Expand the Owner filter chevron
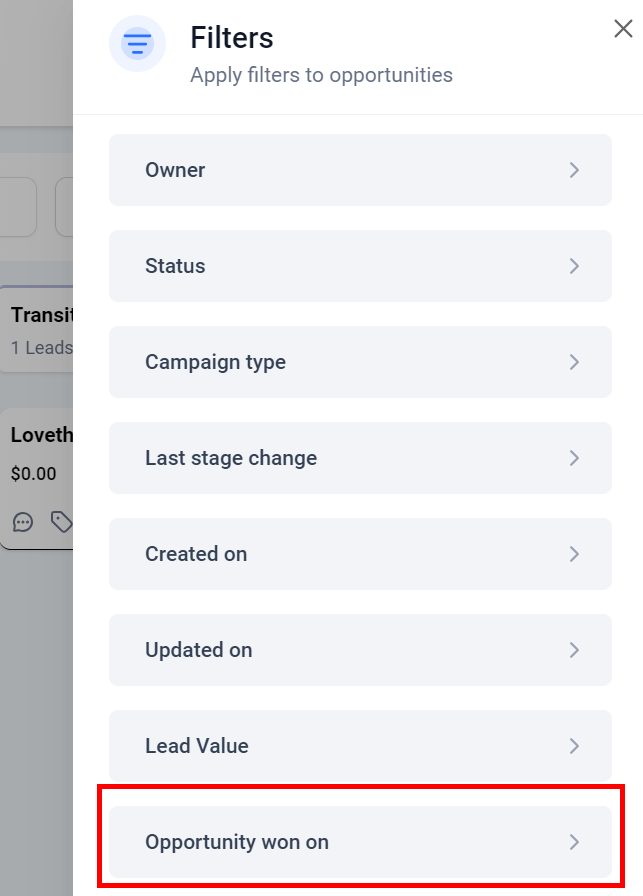Screen dimensions: 643x896 tap(574, 170)
